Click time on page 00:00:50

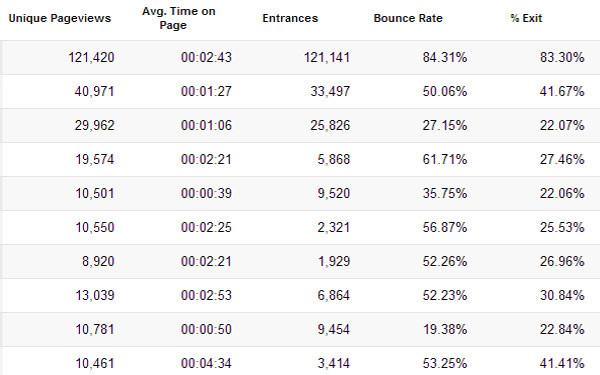click(x=206, y=330)
